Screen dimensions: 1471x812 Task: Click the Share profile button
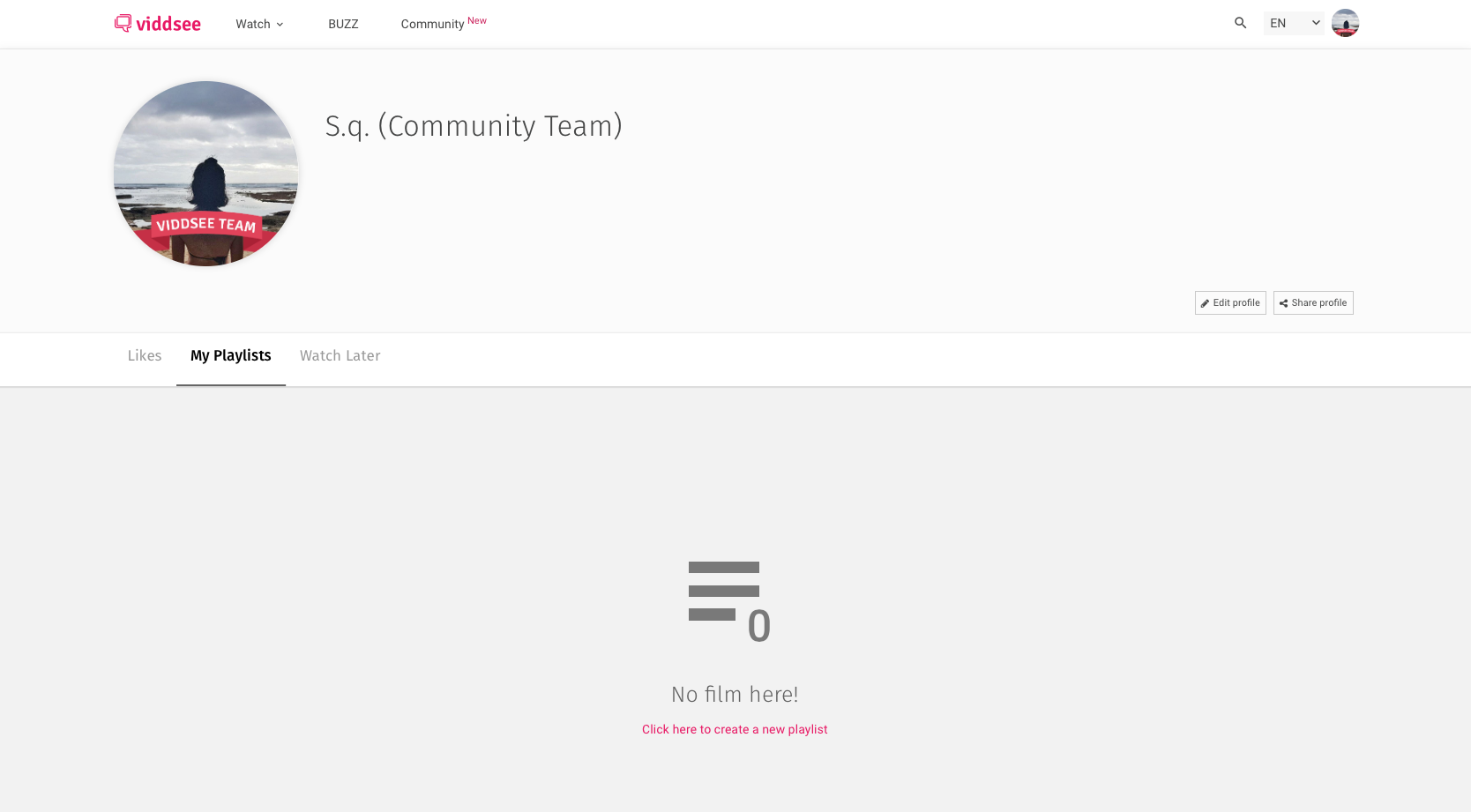[1313, 302]
